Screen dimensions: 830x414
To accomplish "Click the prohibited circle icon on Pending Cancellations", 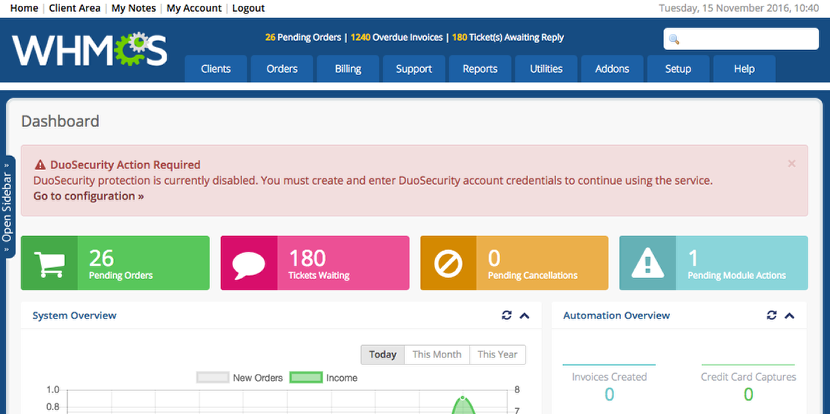I will [x=448, y=263].
